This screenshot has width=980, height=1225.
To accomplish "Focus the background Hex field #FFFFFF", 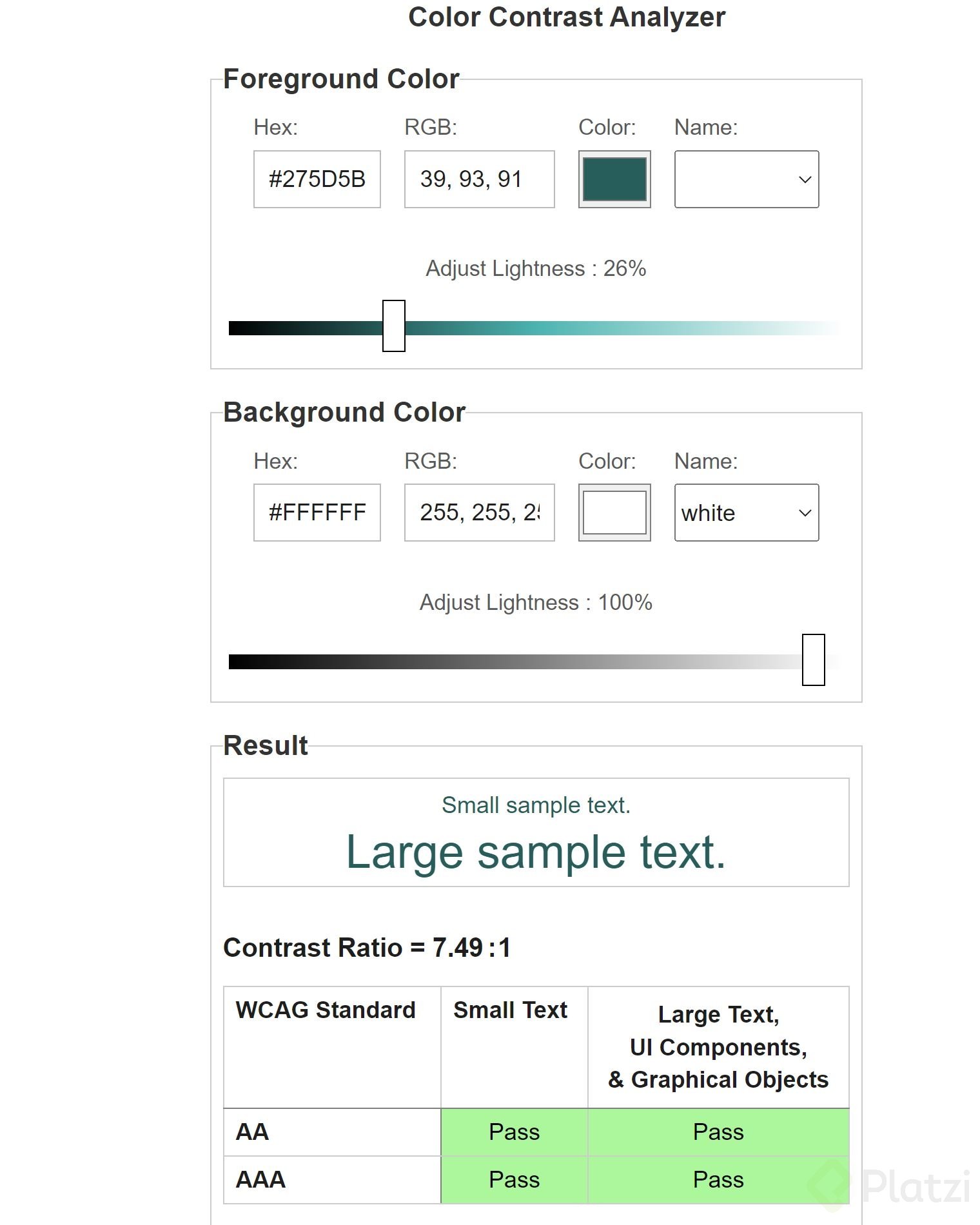I will [x=317, y=513].
